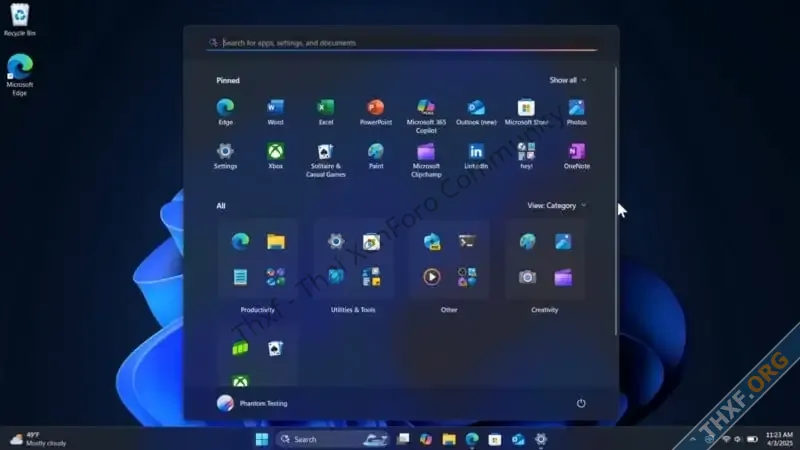Open Settings gear in Utilities & Tools
Image resolution: width=800 pixels, height=450 pixels.
coord(336,241)
